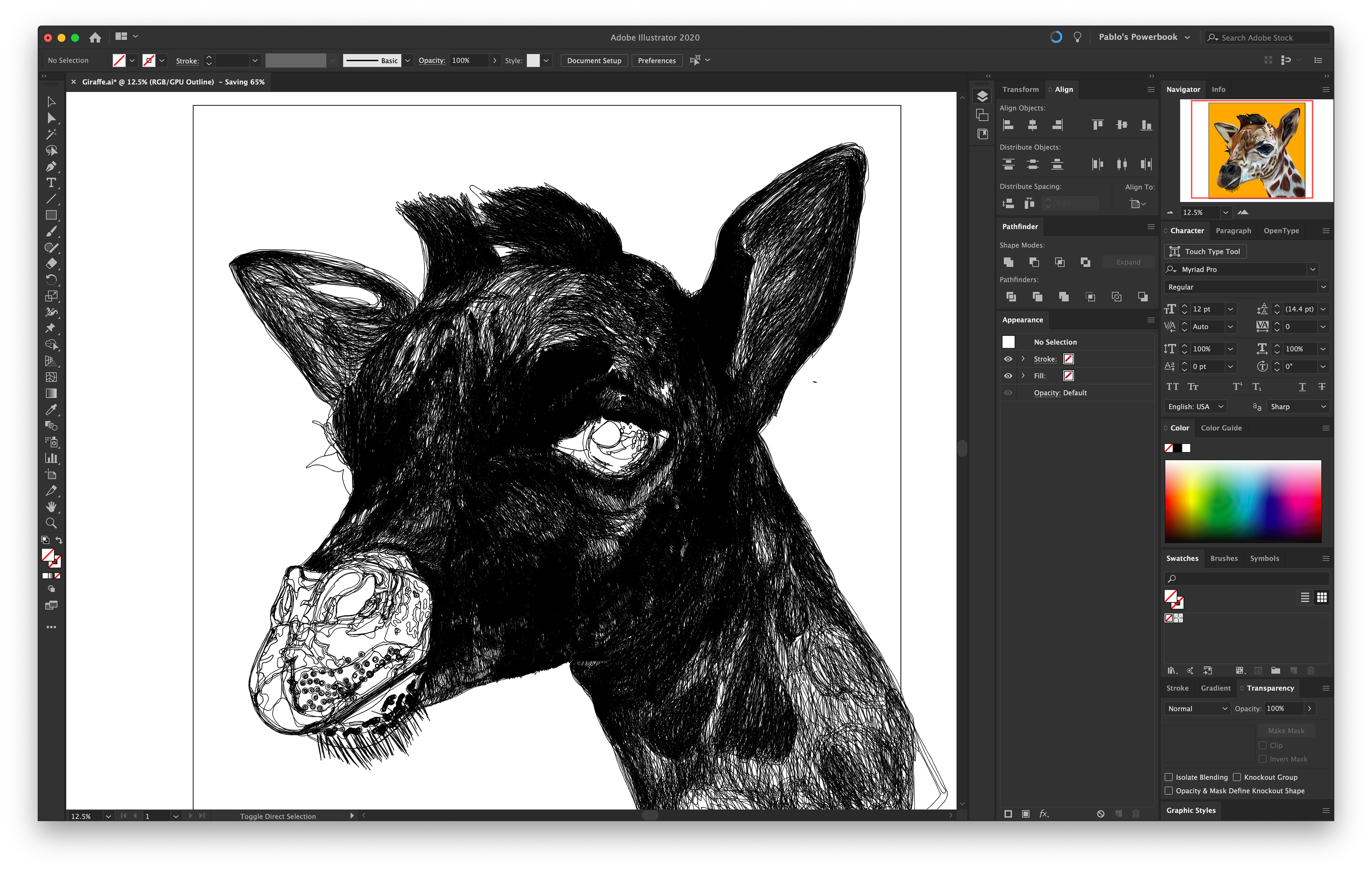
Task: Toggle visibility of Stroke attribute
Action: (1008, 359)
